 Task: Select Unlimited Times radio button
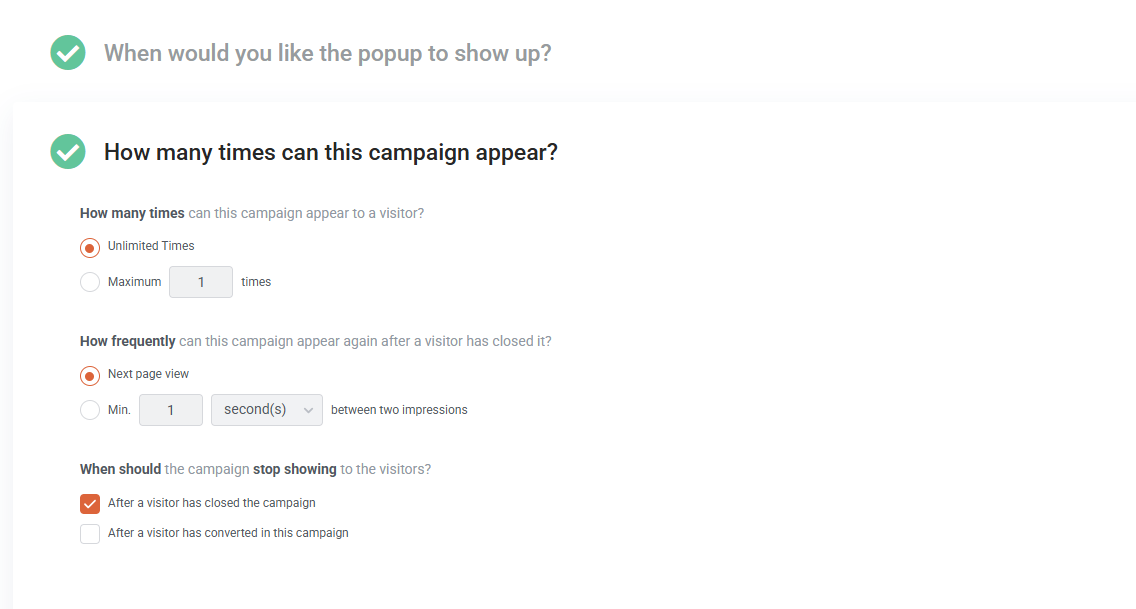click(x=90, y=248)
